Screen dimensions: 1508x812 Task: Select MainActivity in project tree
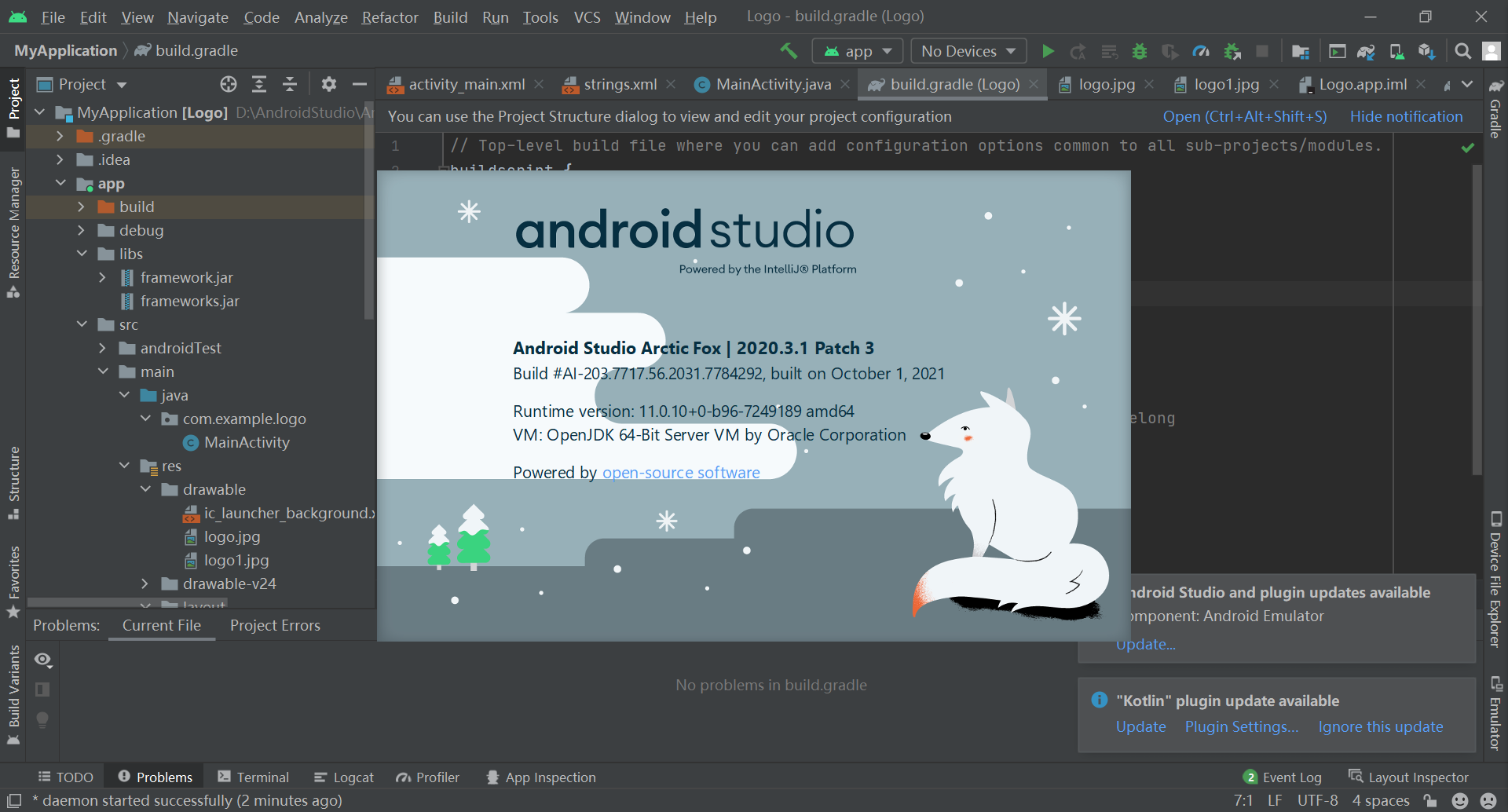(247, 442)
